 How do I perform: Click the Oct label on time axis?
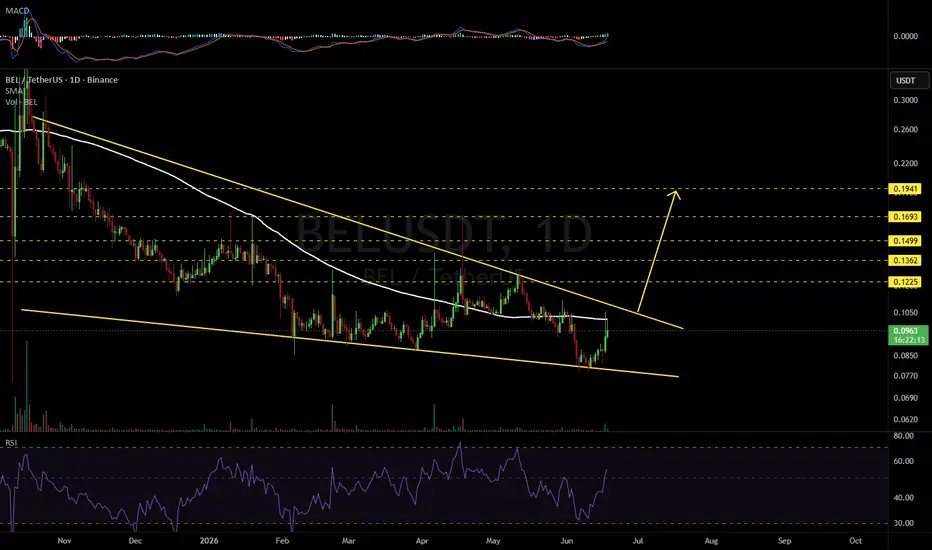(x=855, y=541)
